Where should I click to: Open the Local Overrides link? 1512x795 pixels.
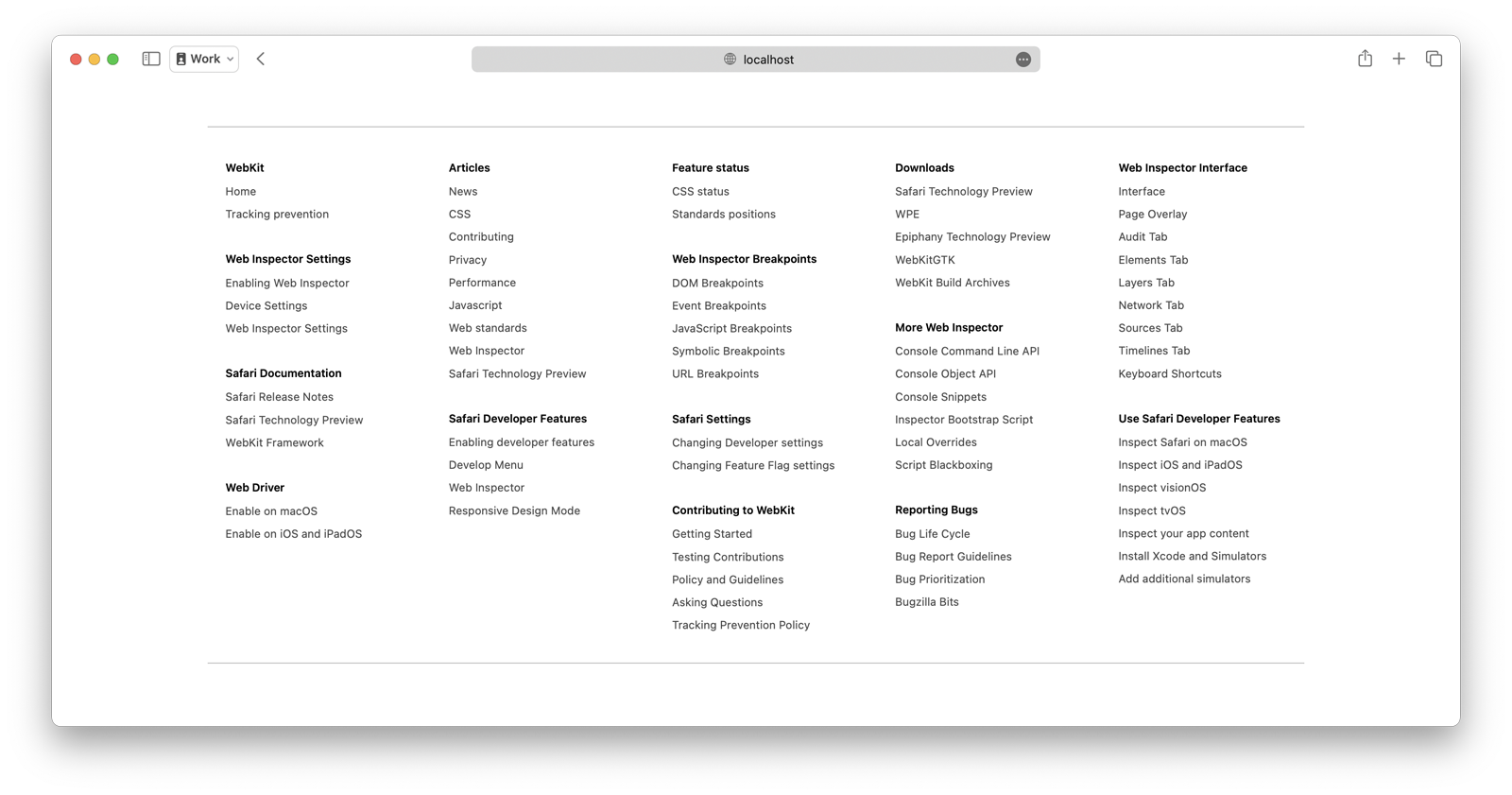[936, 442]
